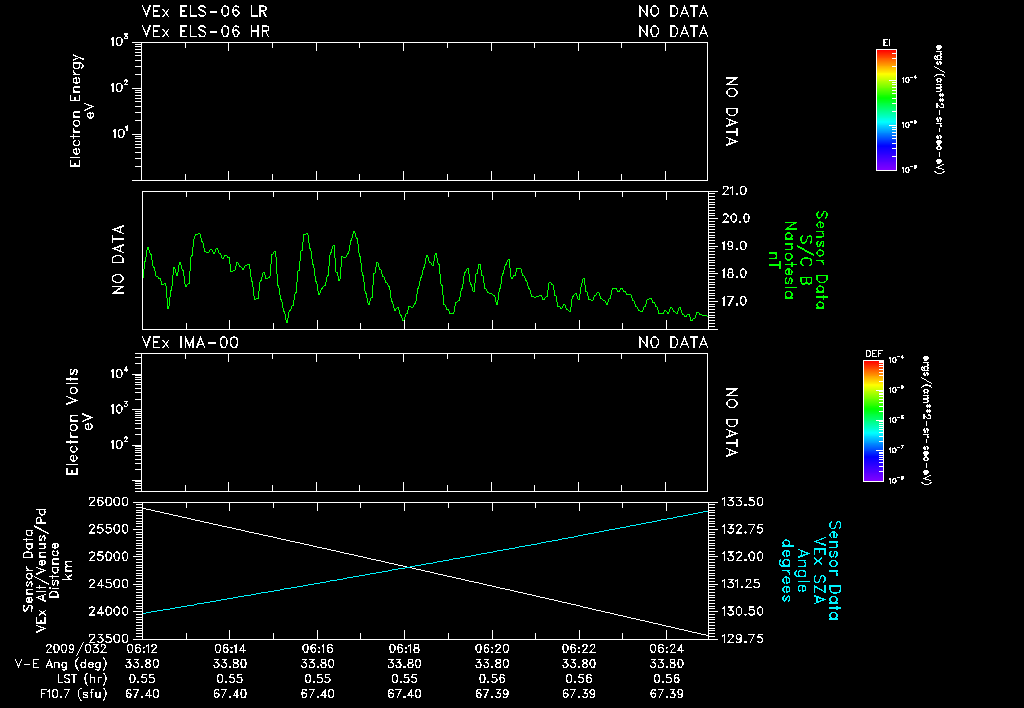Click the '23500' distance axis value

click(108, 639)
